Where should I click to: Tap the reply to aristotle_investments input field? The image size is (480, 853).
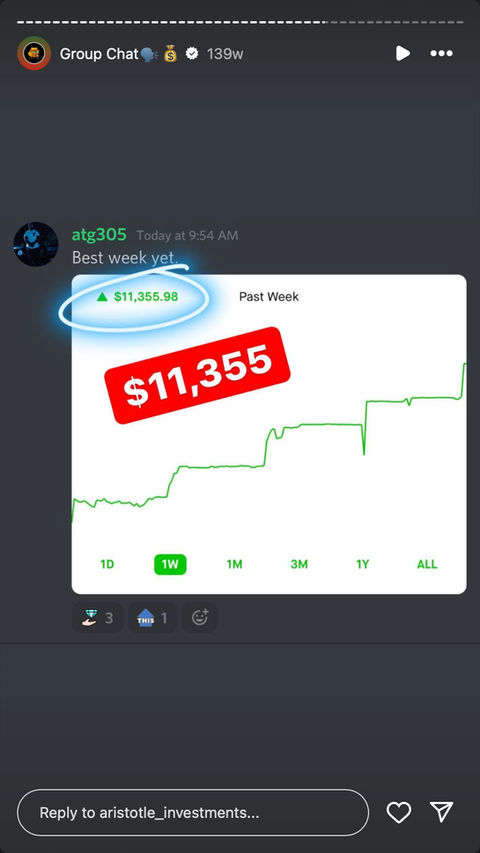(x=193, y=813)
